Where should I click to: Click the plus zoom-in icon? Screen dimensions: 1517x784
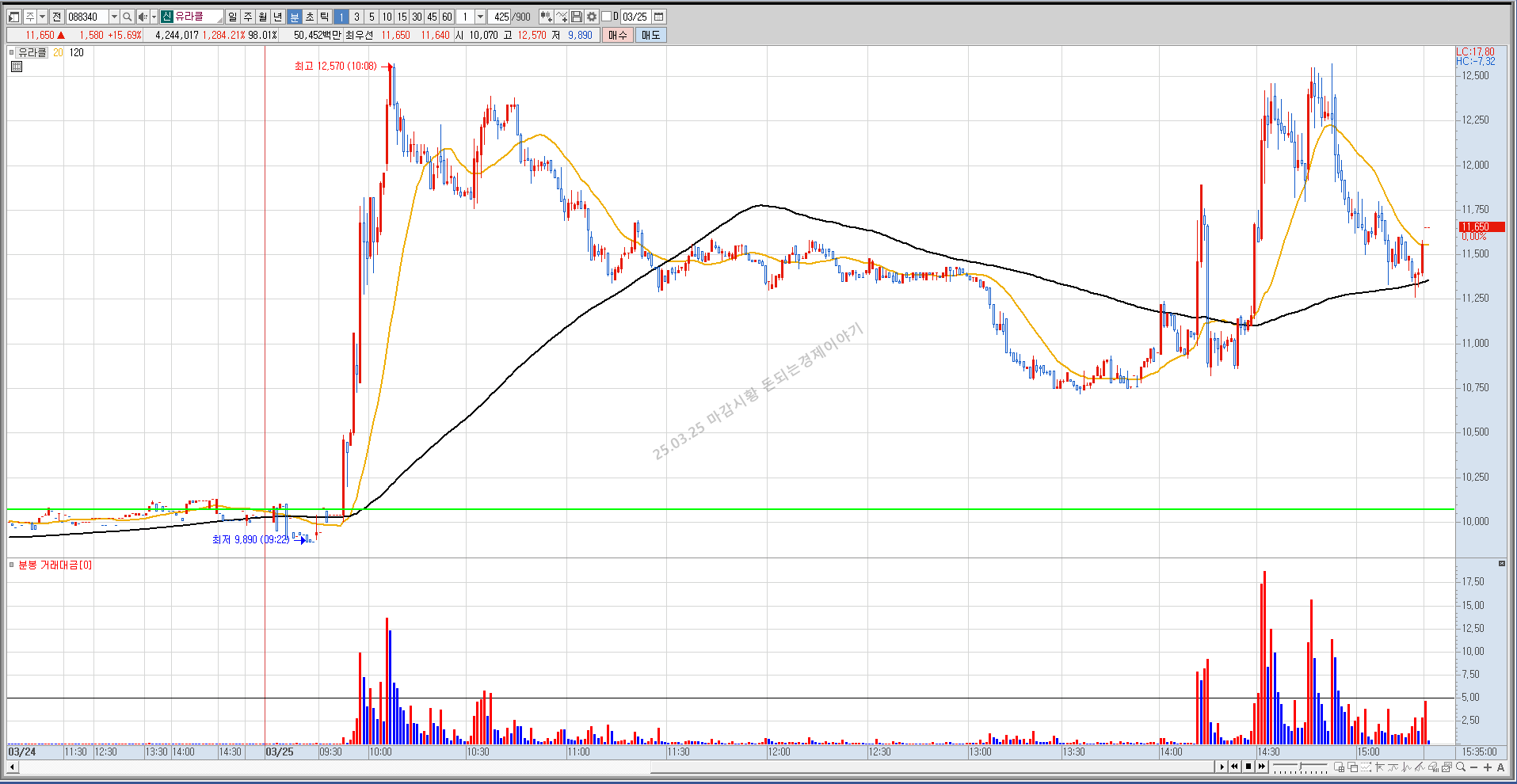click(x=1488, y=767)
